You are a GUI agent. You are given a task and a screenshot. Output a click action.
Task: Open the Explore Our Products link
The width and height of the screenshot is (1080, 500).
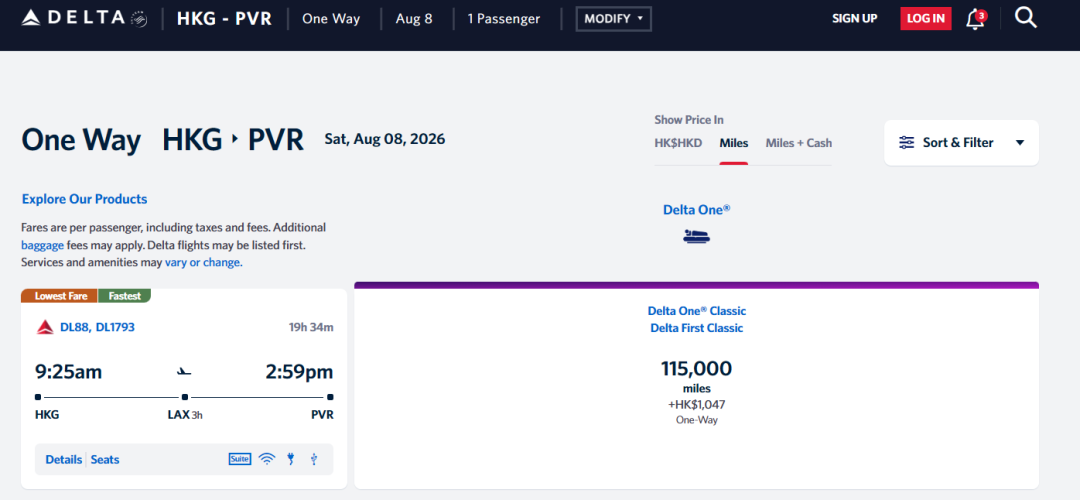pyautogui.click(x=84, y=199)
